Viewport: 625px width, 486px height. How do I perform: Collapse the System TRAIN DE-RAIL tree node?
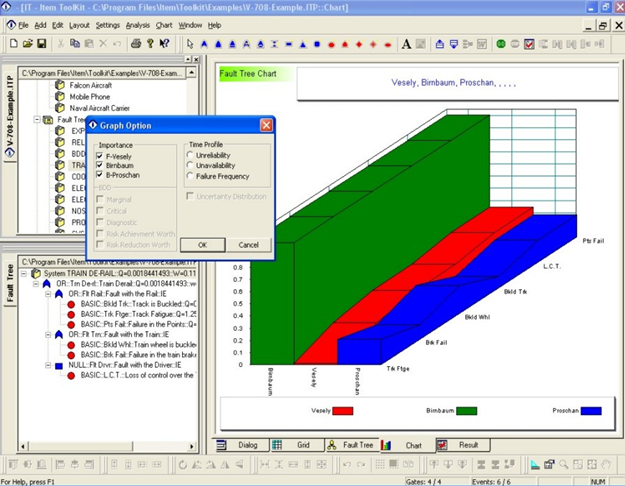pos(25,272)
